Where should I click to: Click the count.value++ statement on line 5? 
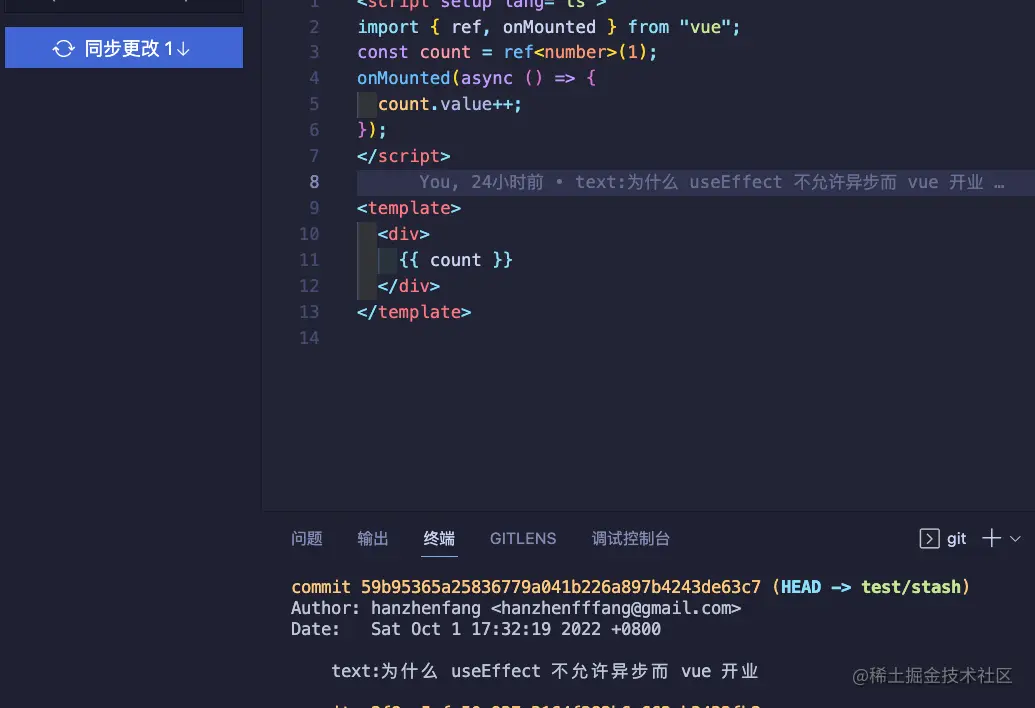450,104
